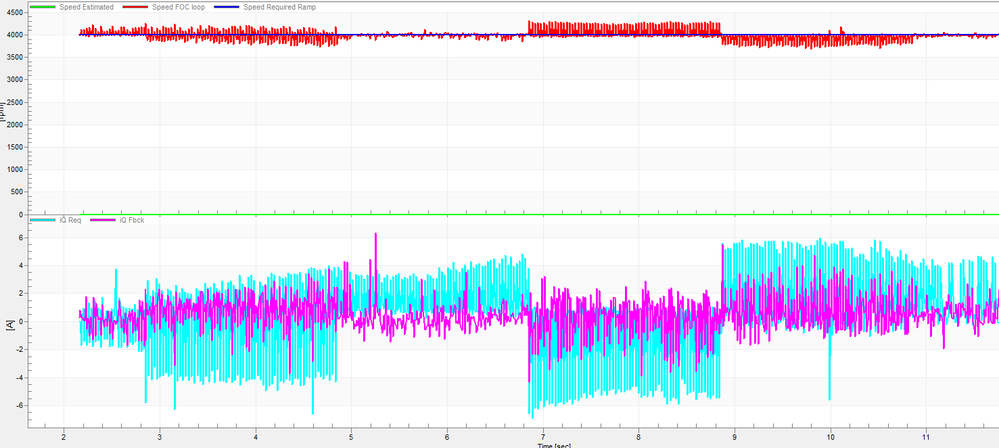Click the 2500 tick on the rpm axis
This screenshot has height=448, width=999.
pyautogui.click(x=17, y=102)
